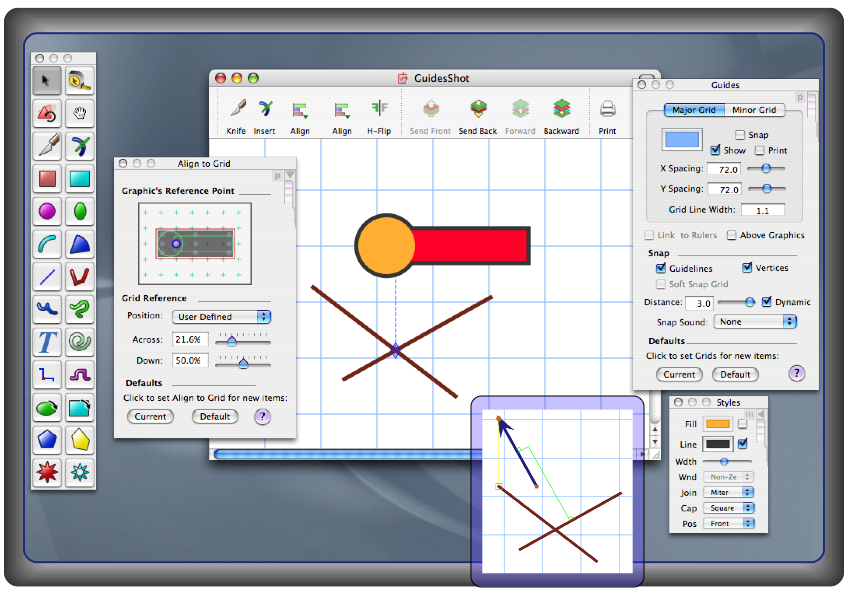Open help in Guides panel
The width and height of the screenshot is (849, 599).
(796, 373)
